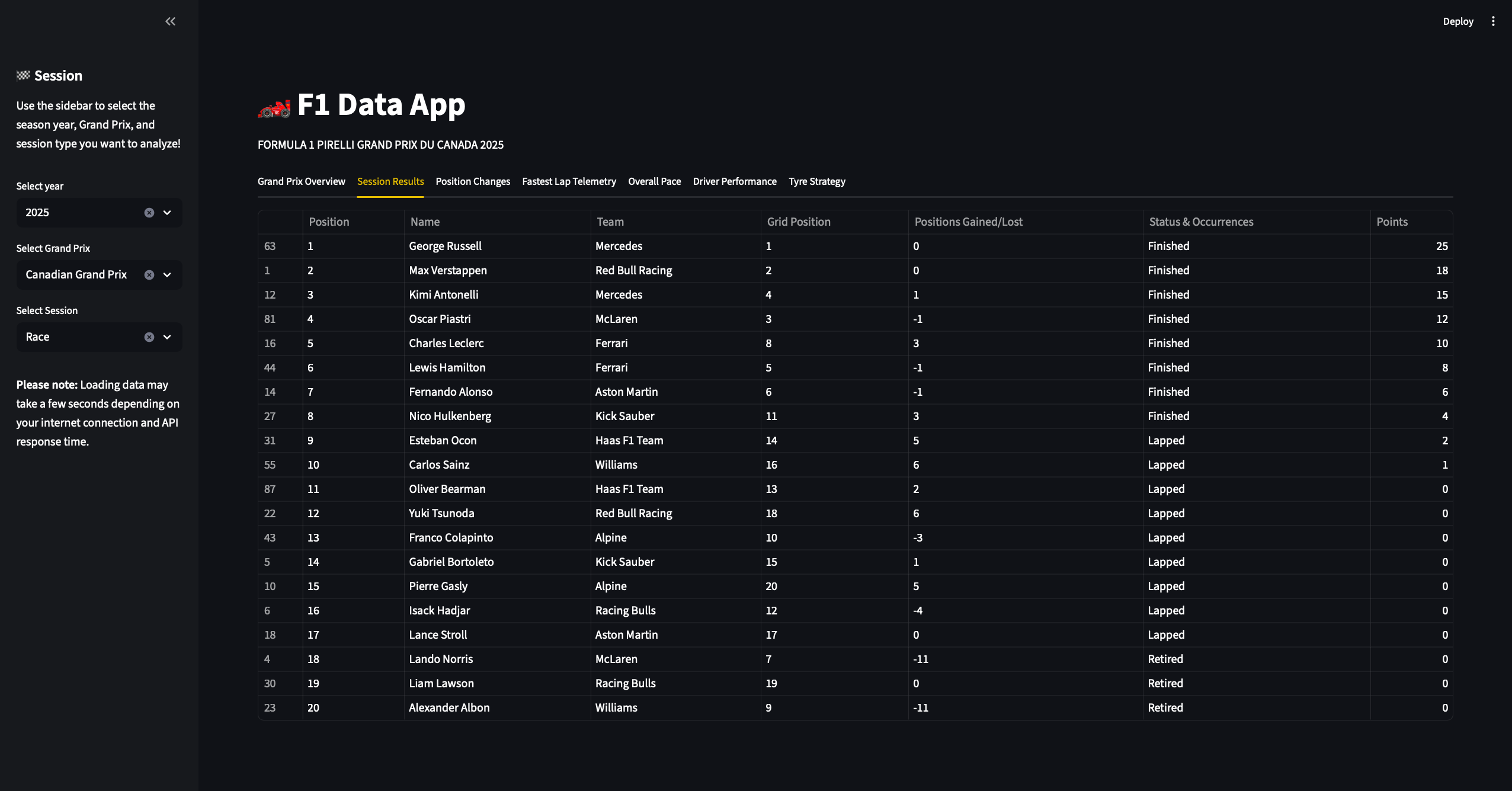Viewport: 1512px width, 791px height.
Task: Click the Deploy button
Action: pyautogui.click(x=1458, y=21)
